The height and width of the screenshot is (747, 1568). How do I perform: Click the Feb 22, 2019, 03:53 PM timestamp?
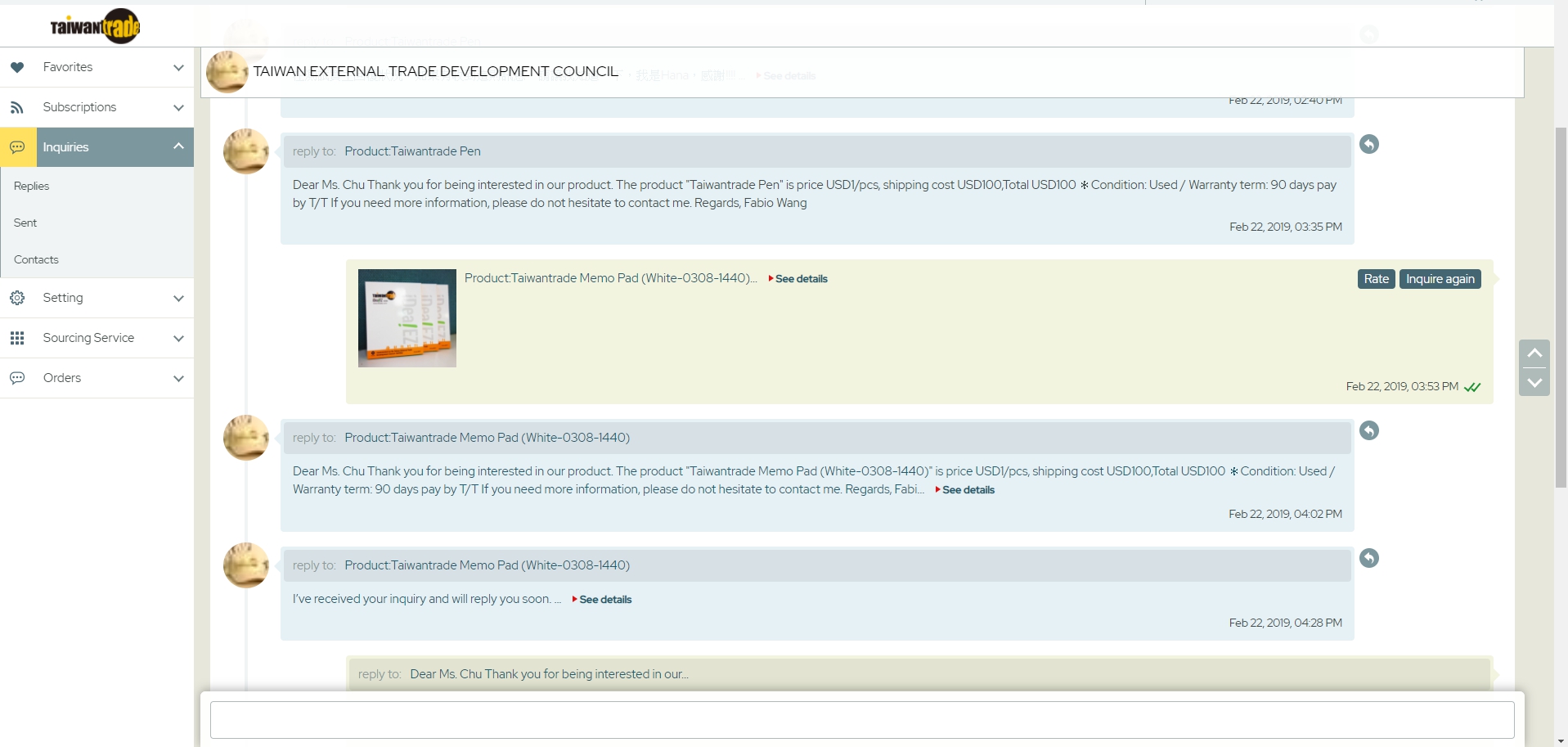tap(1402, 386)
